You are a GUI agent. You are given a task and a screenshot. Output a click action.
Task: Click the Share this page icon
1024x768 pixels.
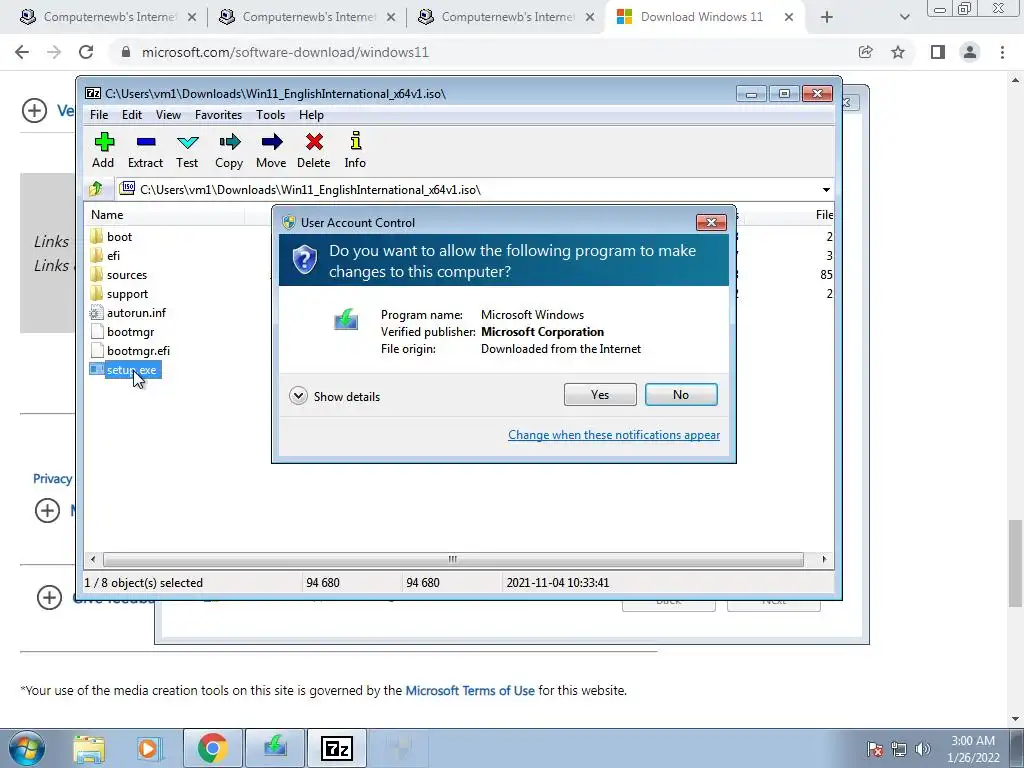866,52
